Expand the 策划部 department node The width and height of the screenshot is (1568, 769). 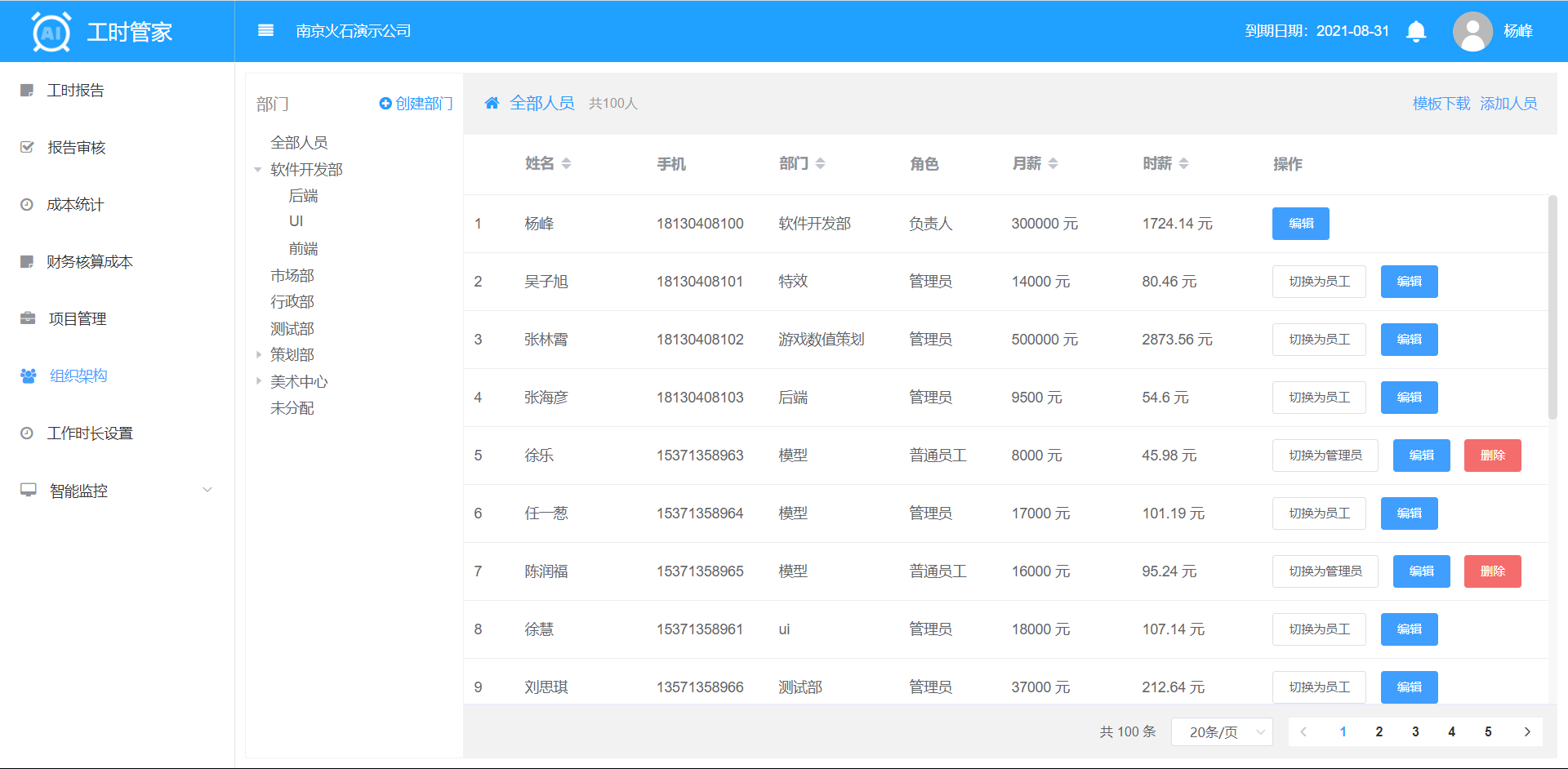[x=258, y=355]
